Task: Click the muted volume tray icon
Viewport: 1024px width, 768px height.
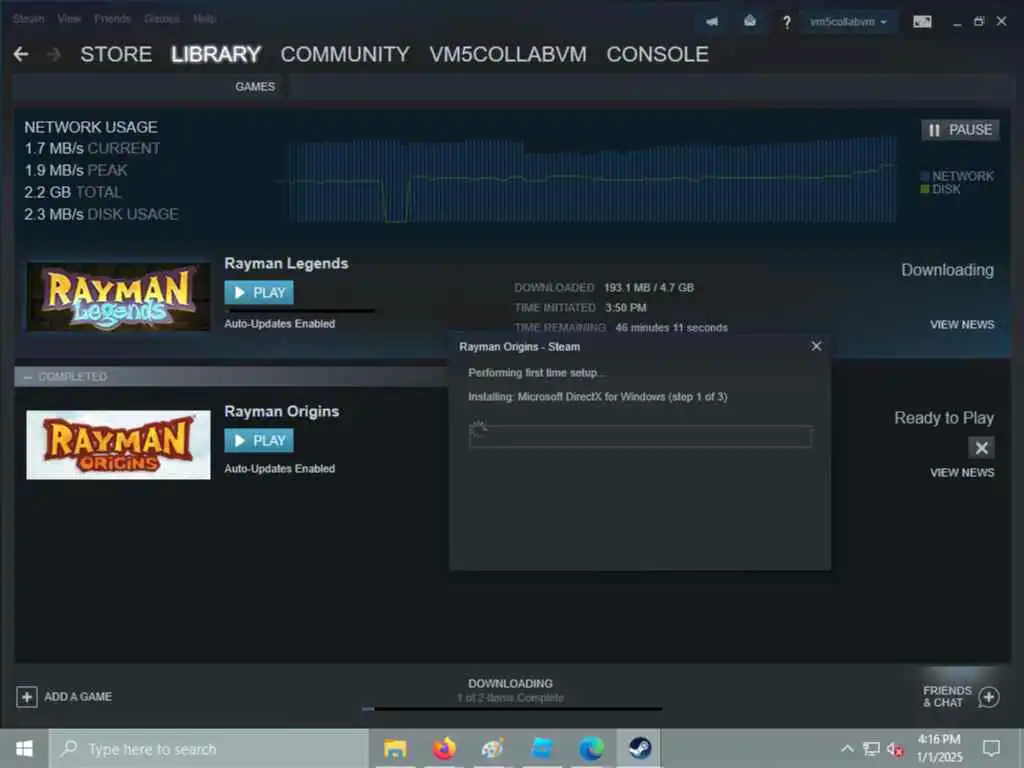Action: (895, 749)
